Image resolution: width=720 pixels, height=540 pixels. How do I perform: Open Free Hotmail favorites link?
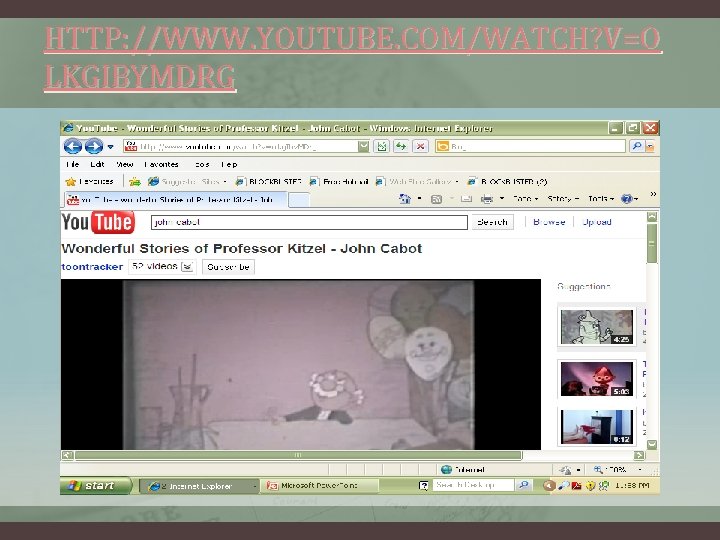[339, 182]
